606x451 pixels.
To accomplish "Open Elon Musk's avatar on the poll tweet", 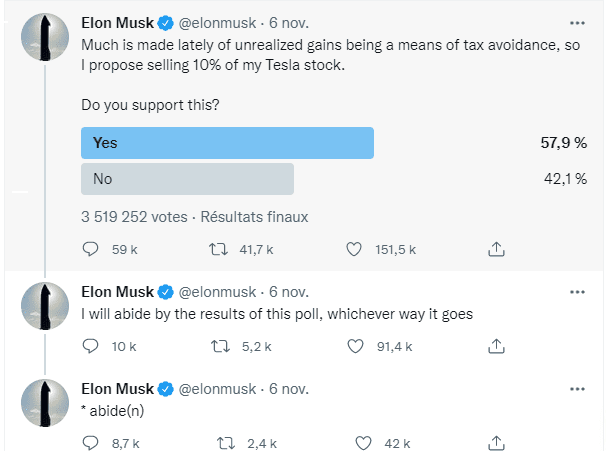I will (43, 35).
